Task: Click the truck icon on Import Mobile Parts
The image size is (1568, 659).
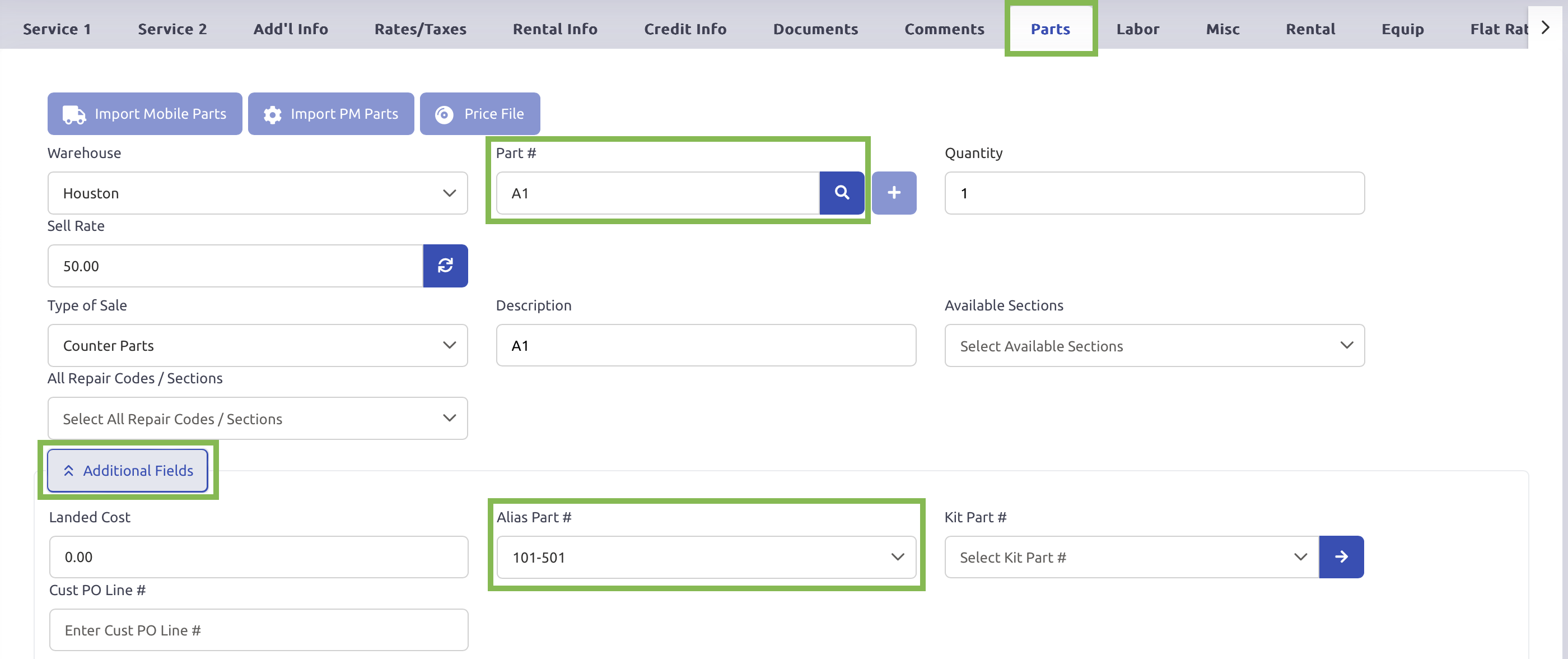Action: (74, 114)
